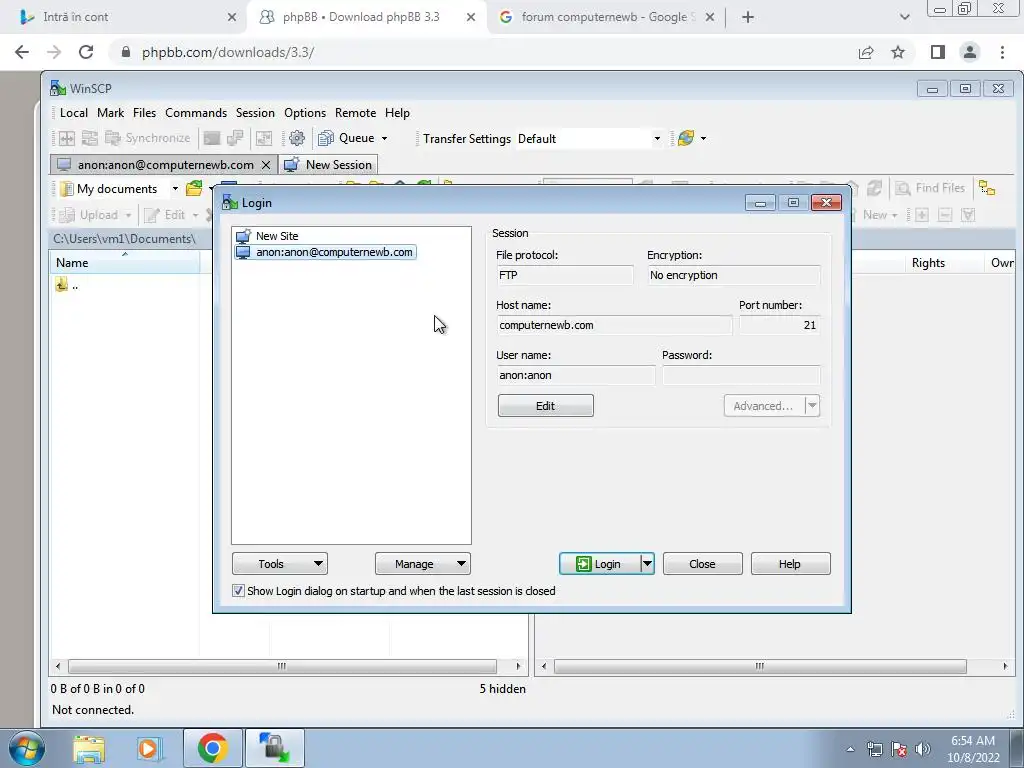Screen dimensions: 1024x768
Task: Click the Edit button for the session
Action: 545,406
